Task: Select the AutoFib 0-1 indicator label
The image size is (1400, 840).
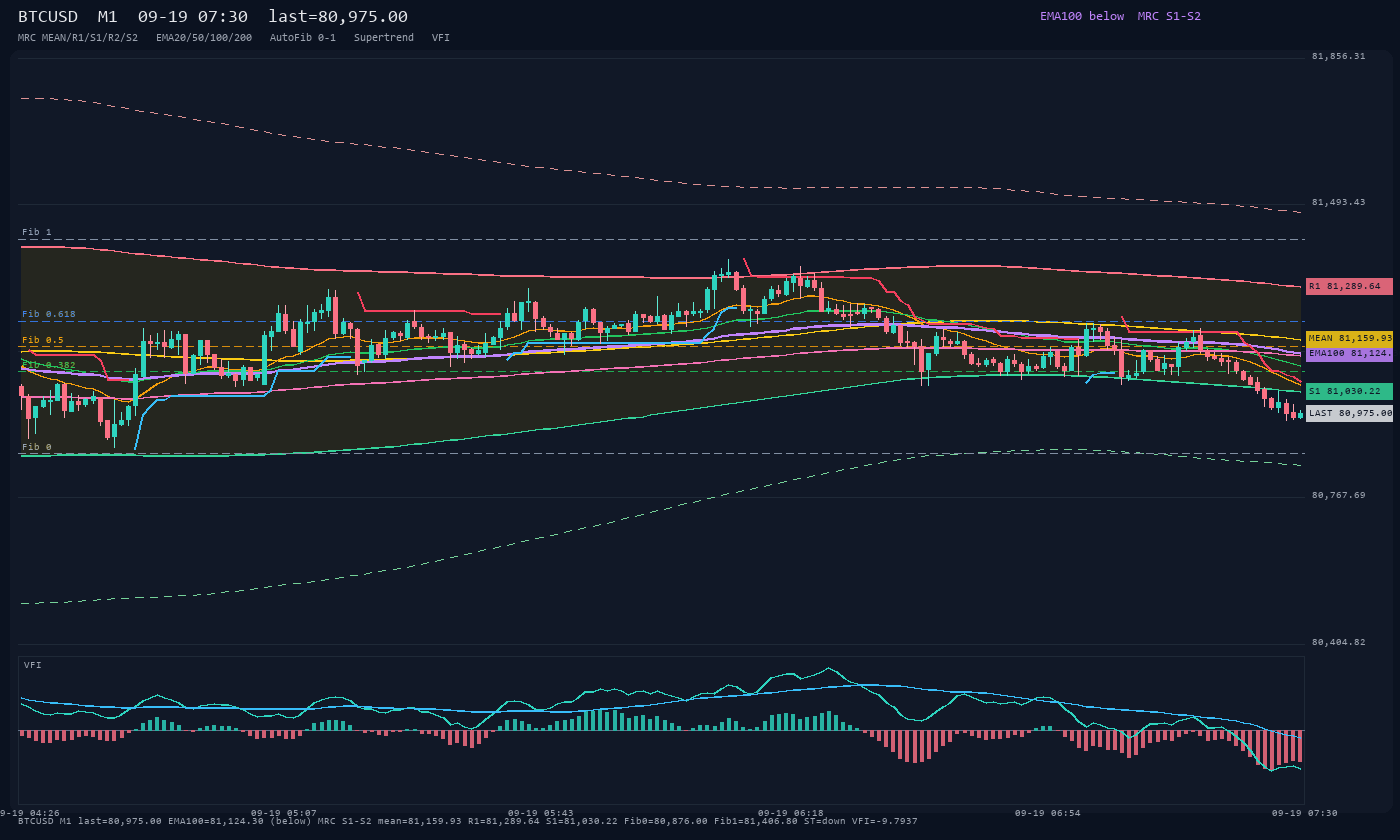Action: [303, 37]
